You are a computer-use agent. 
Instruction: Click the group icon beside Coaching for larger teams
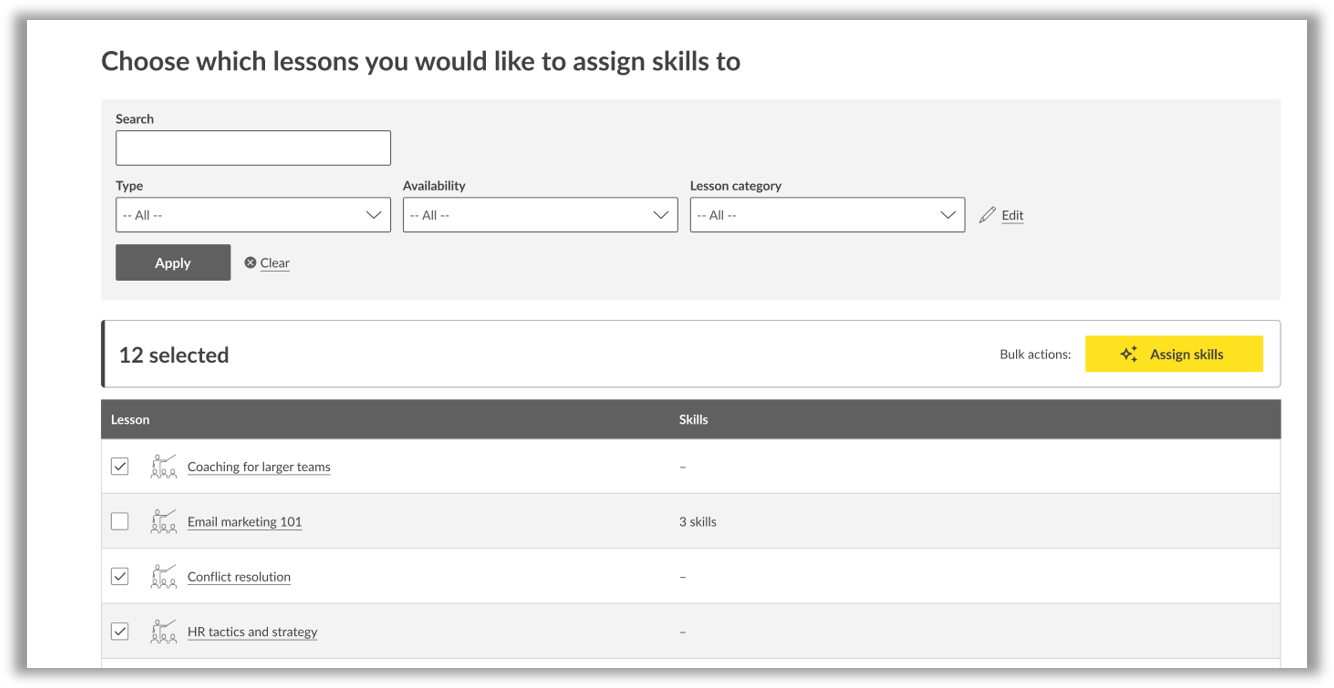point(163,466)
